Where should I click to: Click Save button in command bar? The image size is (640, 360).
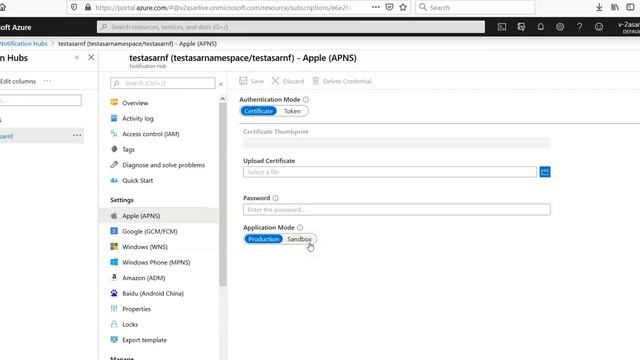(x=251, y=81)
